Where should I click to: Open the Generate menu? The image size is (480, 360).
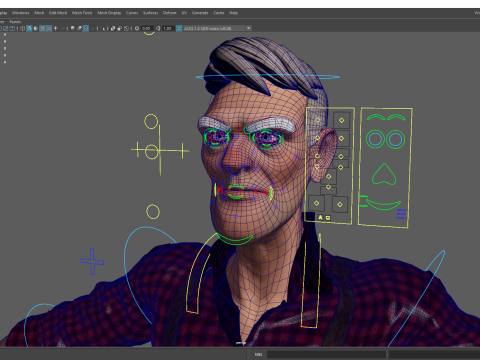200,13
